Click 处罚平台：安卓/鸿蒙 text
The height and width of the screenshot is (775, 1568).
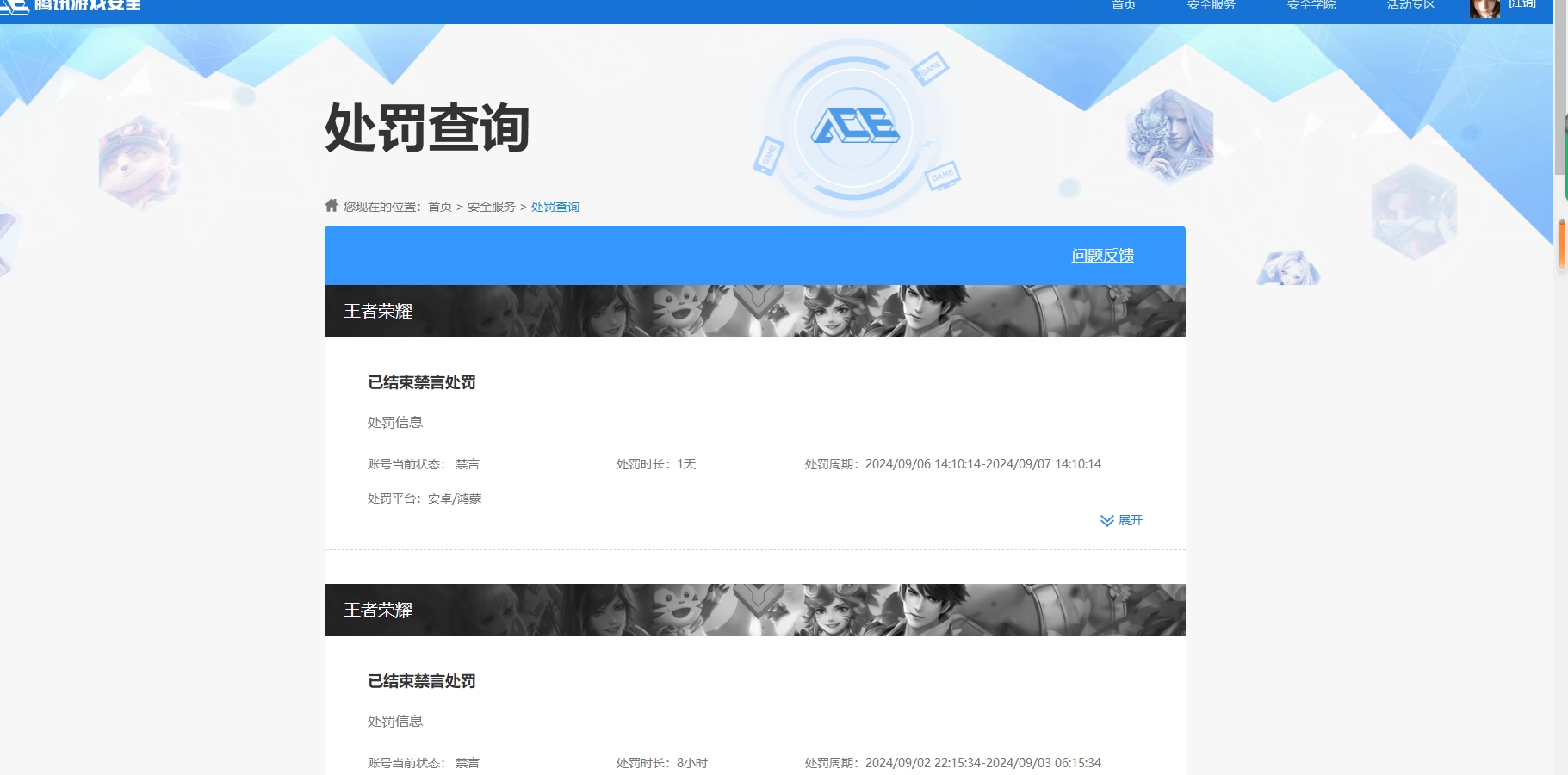(x=425, y=499)
